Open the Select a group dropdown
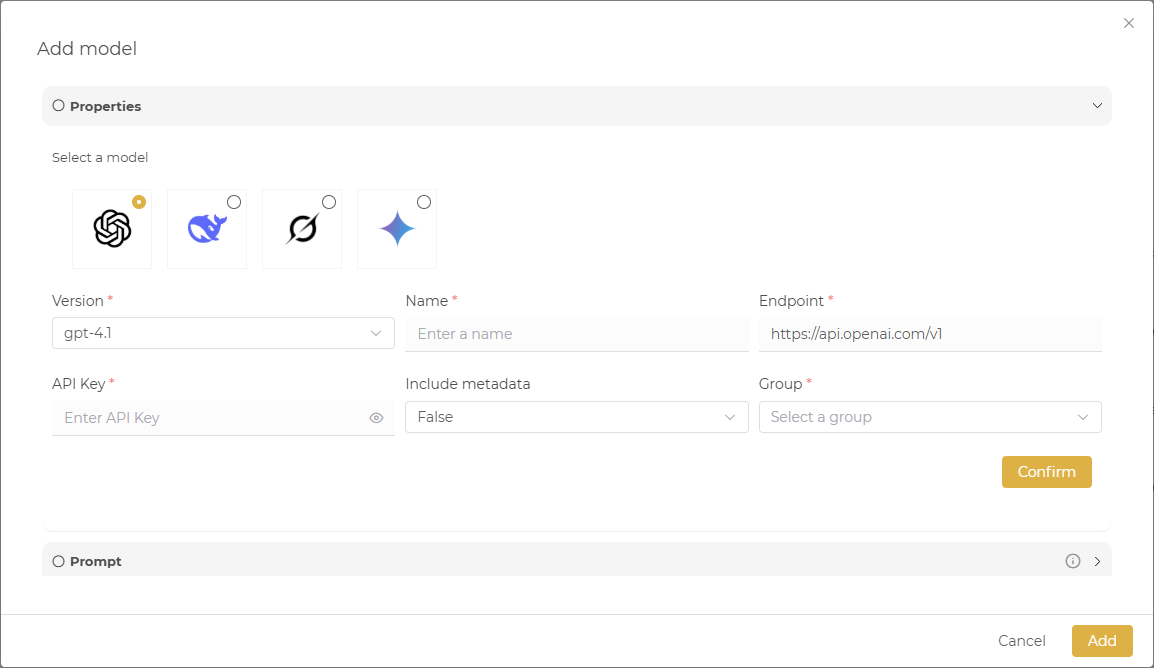The height and width of the screenshot is (668, 1154). pyautogui.click(x=930, y=417)
